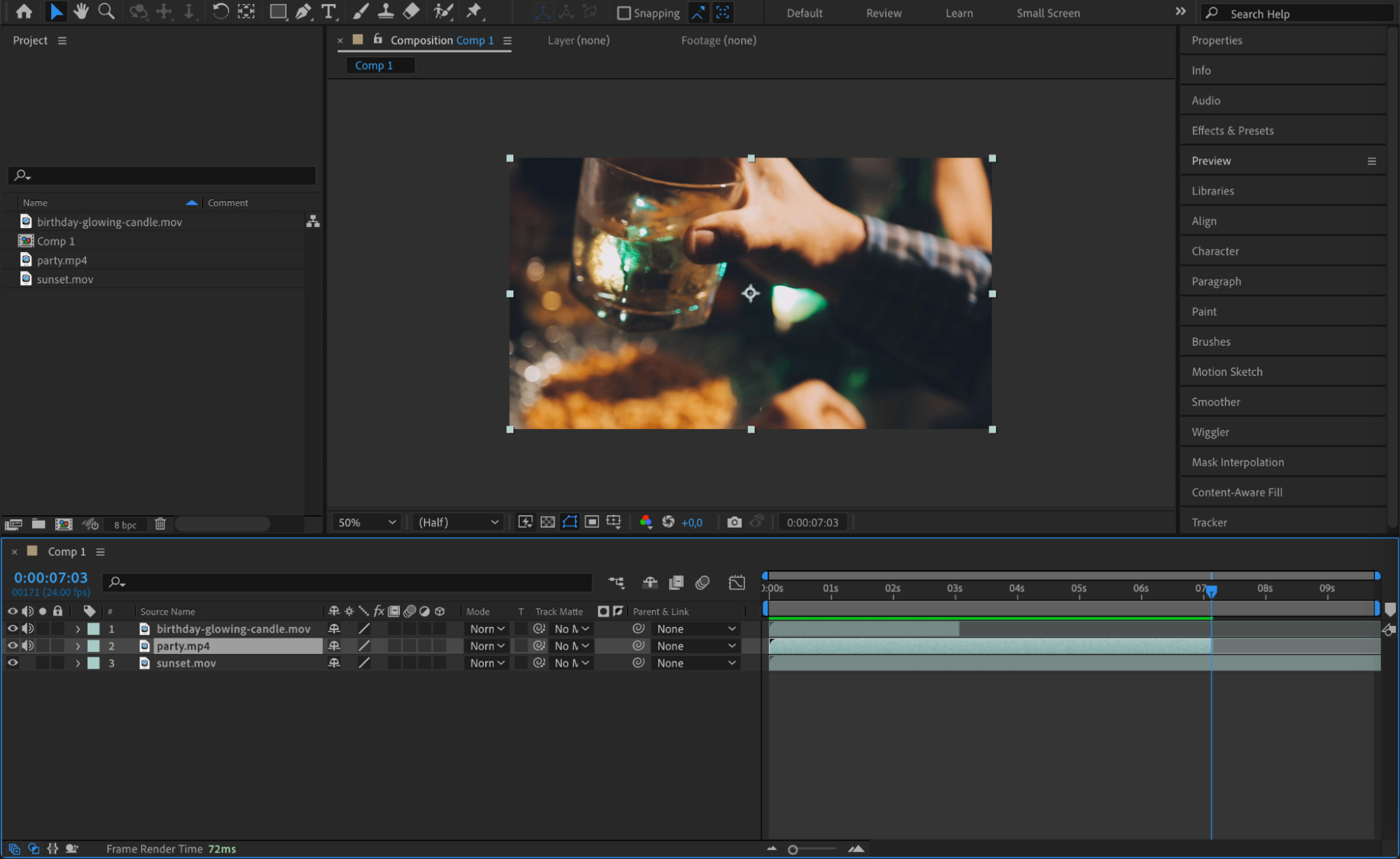Image resolution: width=1400 pixels, height=859 pixels.
Task: Switch to the Review workspace
Action: 883,13
